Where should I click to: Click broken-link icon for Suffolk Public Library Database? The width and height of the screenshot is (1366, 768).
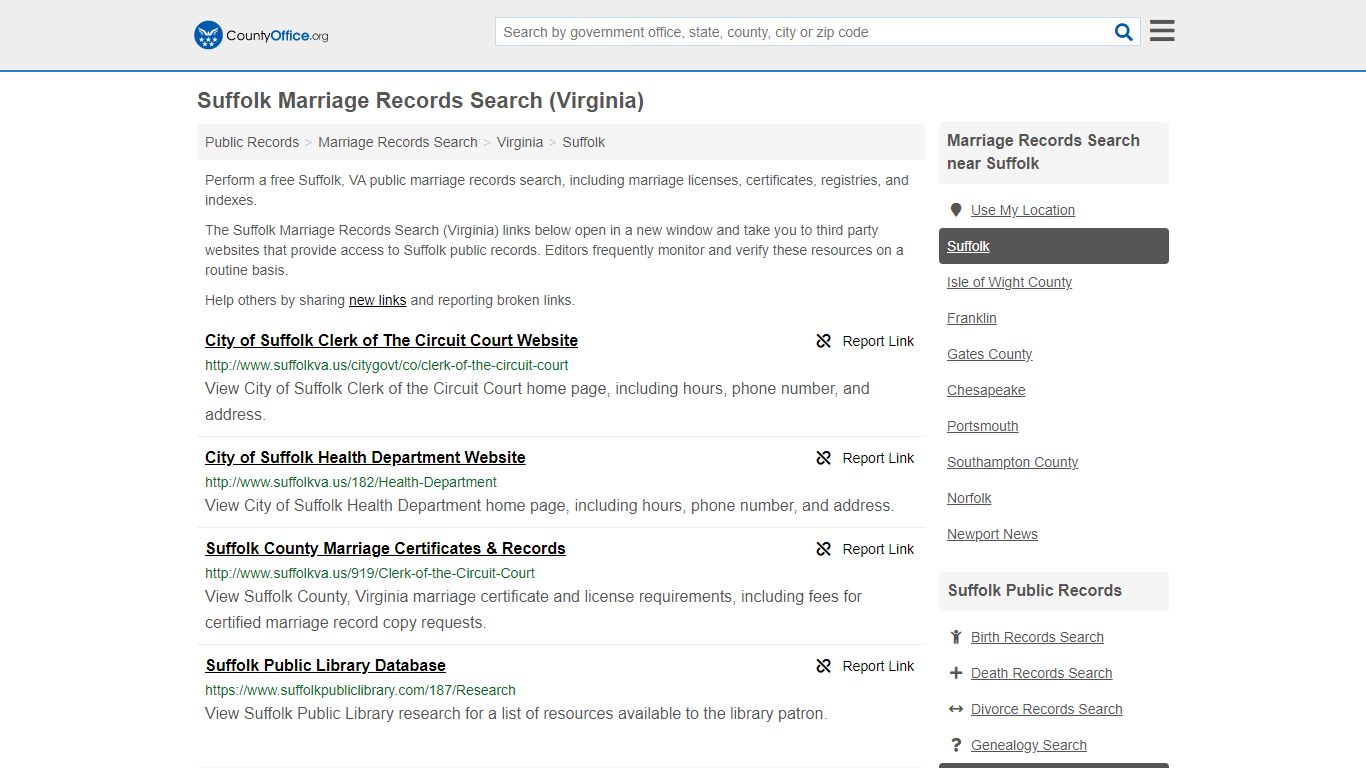(x=824, y=666)
